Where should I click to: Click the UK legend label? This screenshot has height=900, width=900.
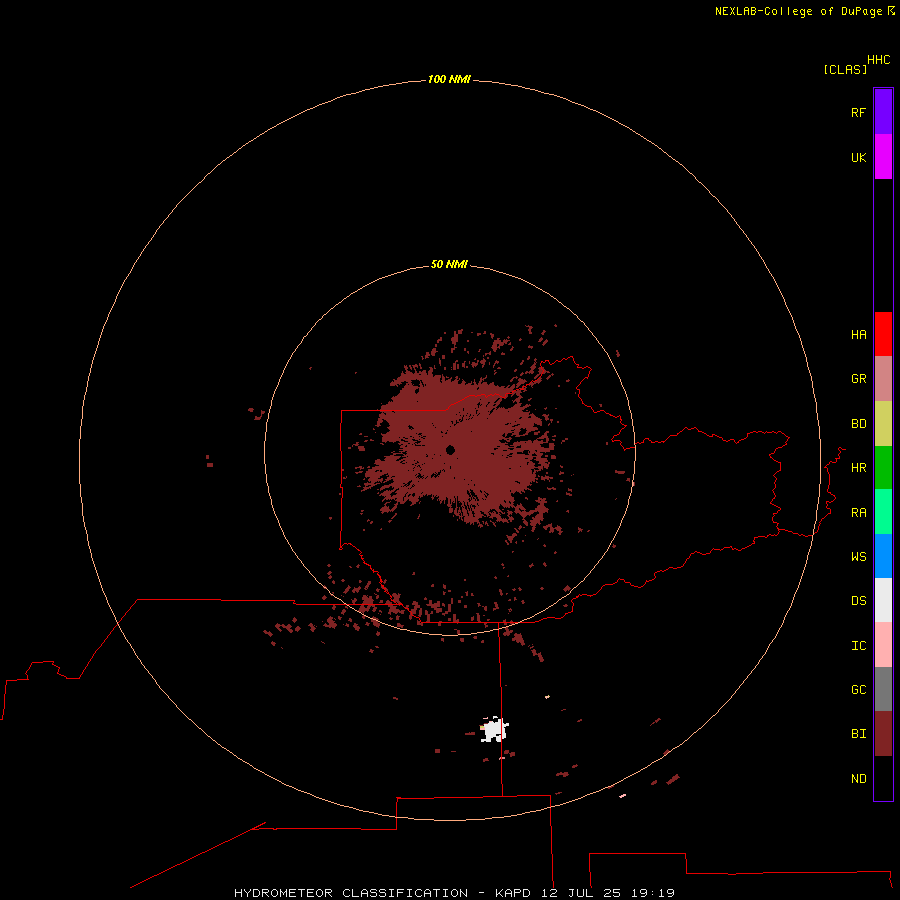click(x=858, y=157)
